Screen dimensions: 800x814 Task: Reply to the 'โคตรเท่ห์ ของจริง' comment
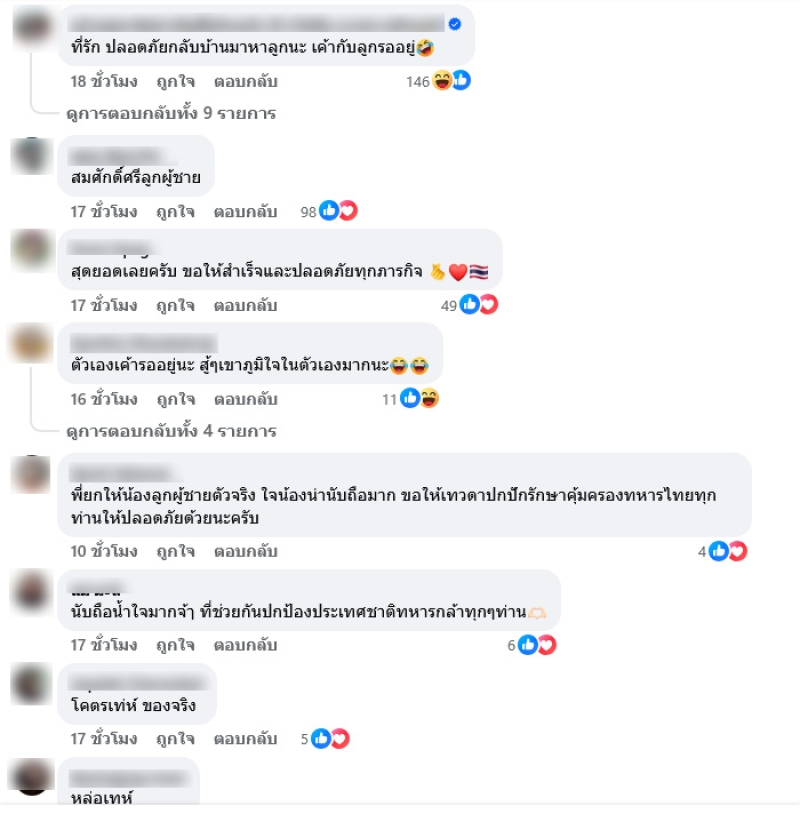tap(246, 739)
